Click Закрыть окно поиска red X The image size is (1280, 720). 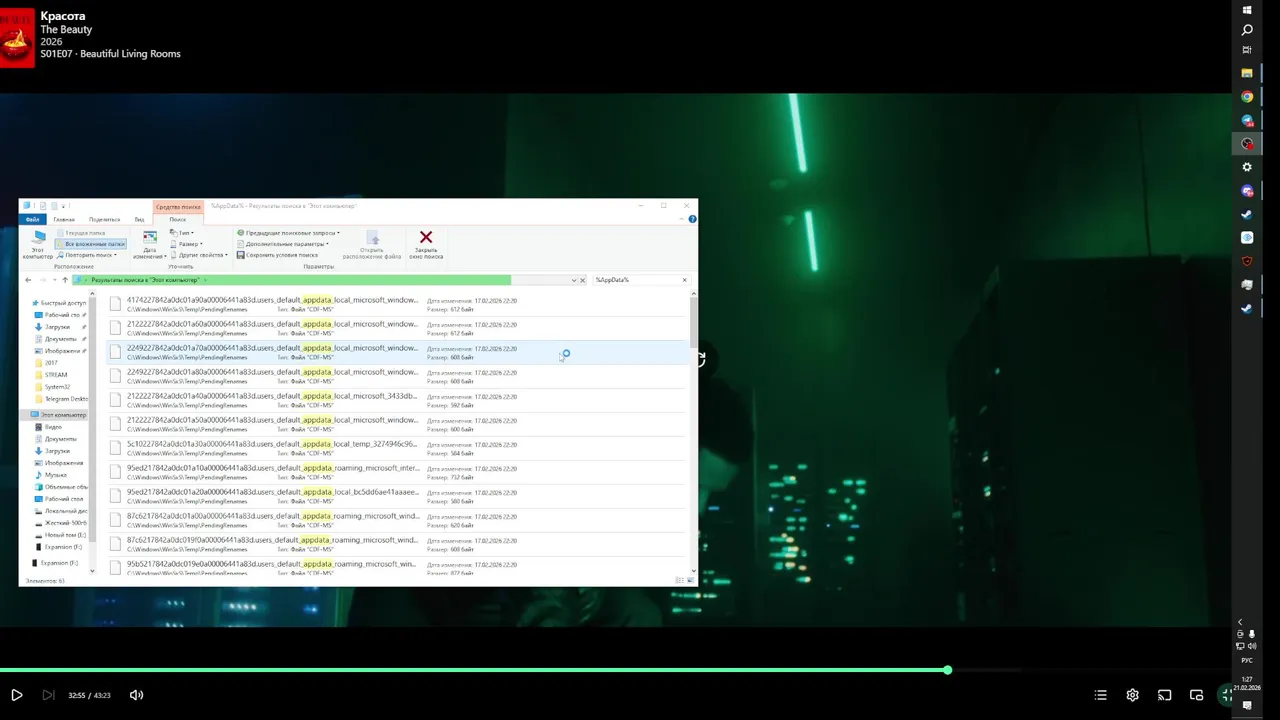425,245
